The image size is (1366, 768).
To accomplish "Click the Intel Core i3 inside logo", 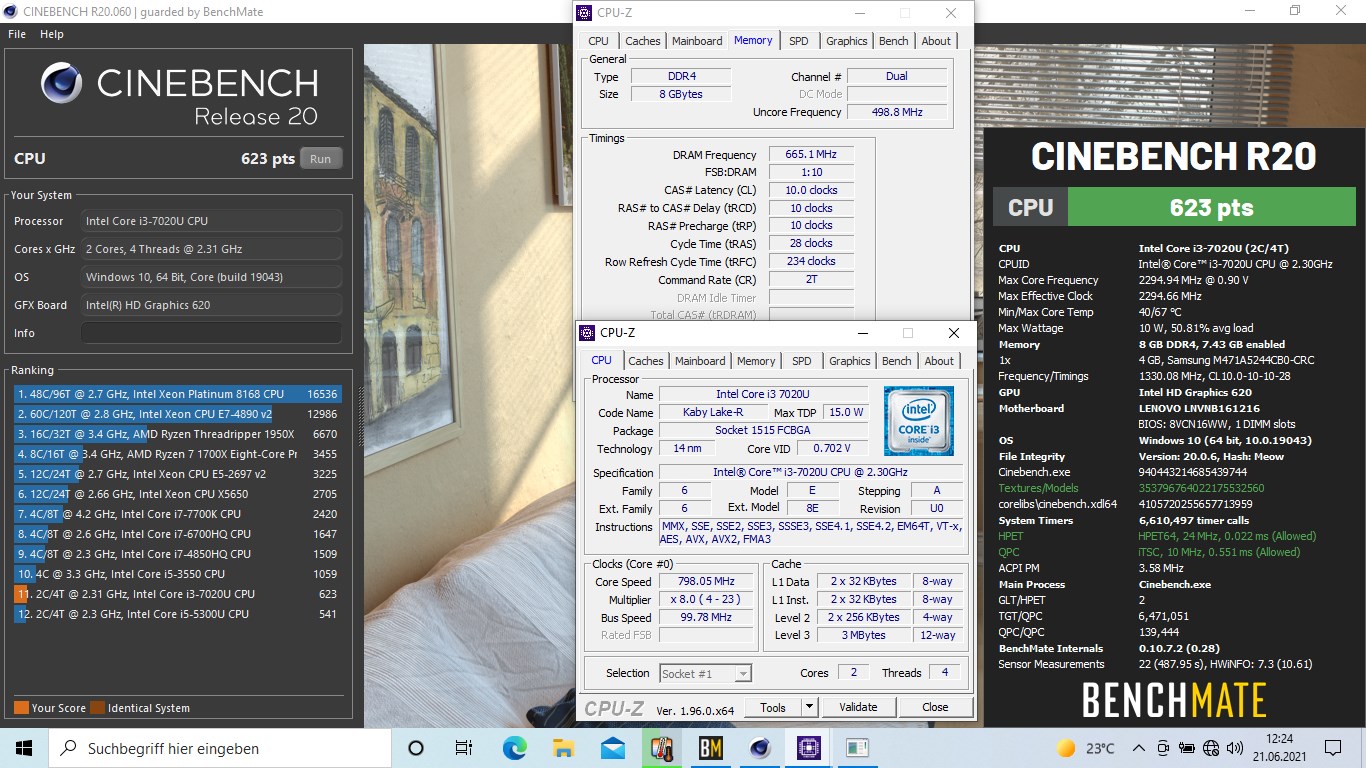I will click(x=919, y=421).
